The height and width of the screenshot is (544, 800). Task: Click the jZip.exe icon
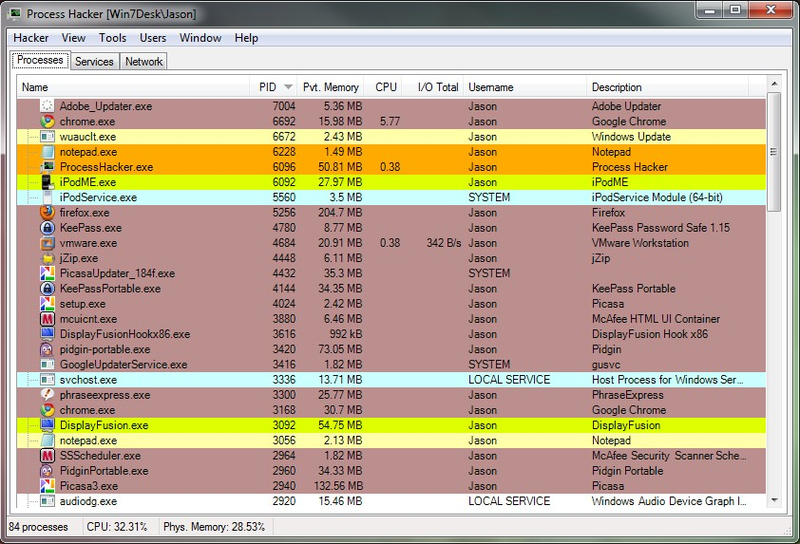(x=47, y=258)
